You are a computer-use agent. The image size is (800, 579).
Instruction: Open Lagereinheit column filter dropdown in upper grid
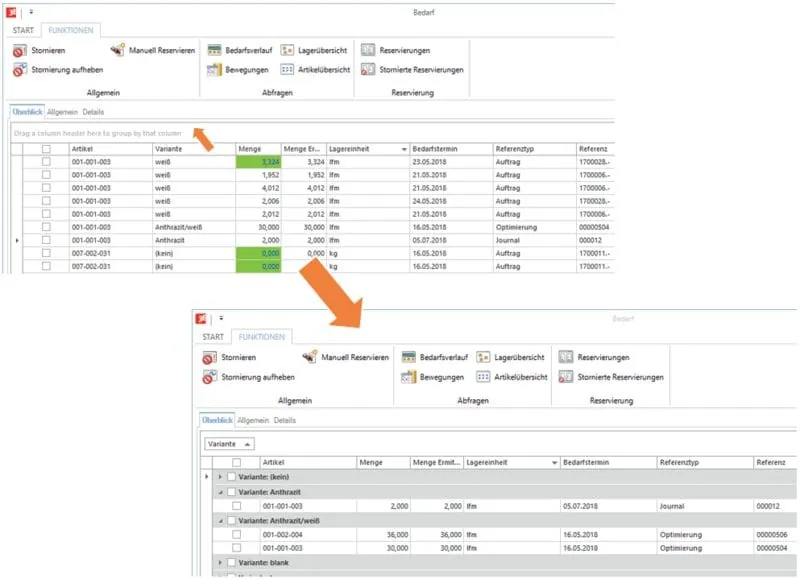click(404, 148)
